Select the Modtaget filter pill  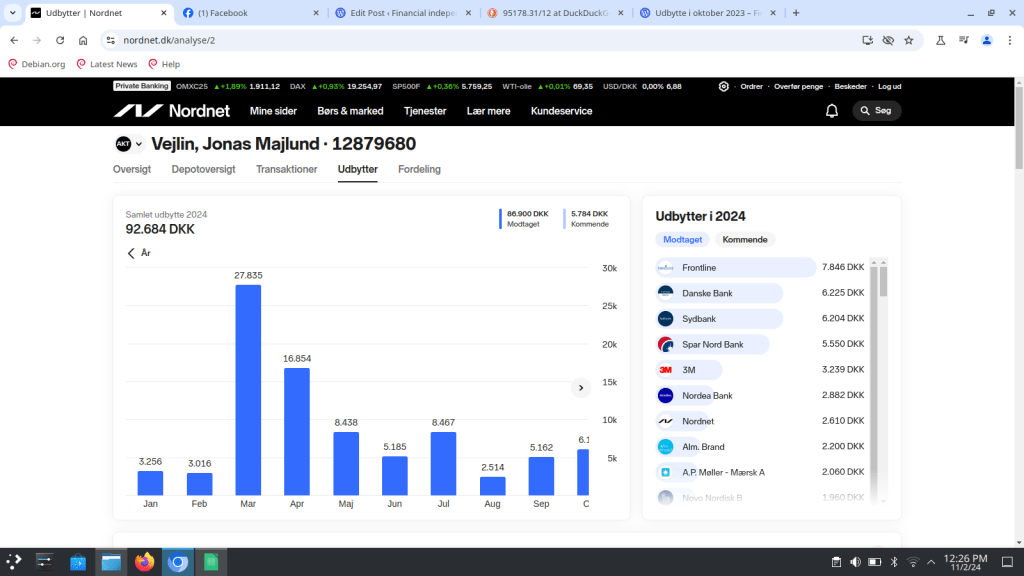(x=683, y=240)
